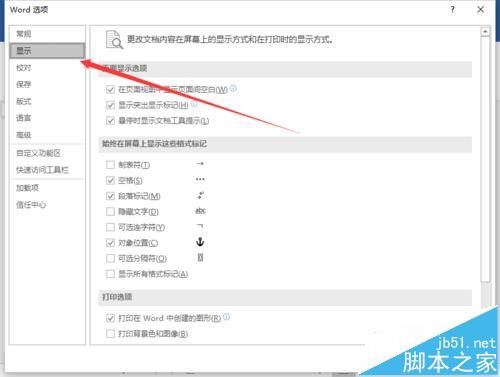Click the hidden text abc symbol icon

(200, 211)
